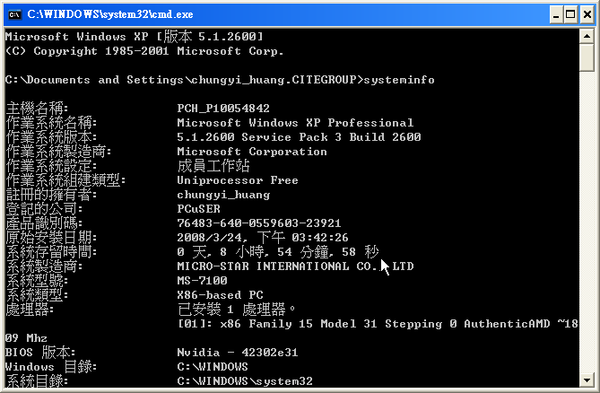Close the cmd.exe window
This screenshot has width=600, height=393.
tap(587, 15)
